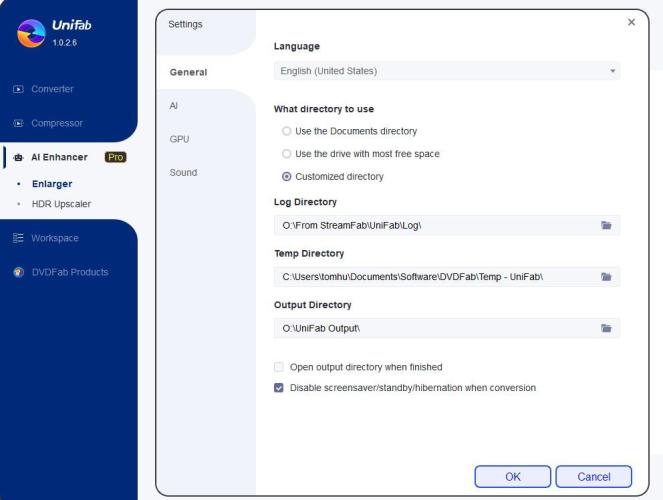Click the Compressor sidebar icon
This screenshot has height=500, width=663.
point(18,123)
